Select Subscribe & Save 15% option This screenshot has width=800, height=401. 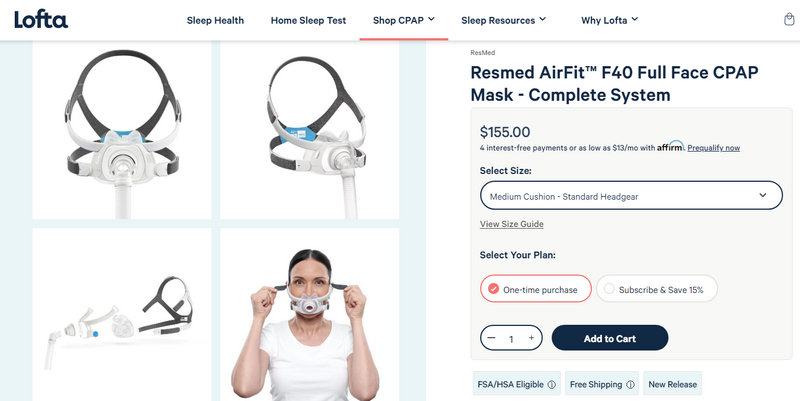657,289
